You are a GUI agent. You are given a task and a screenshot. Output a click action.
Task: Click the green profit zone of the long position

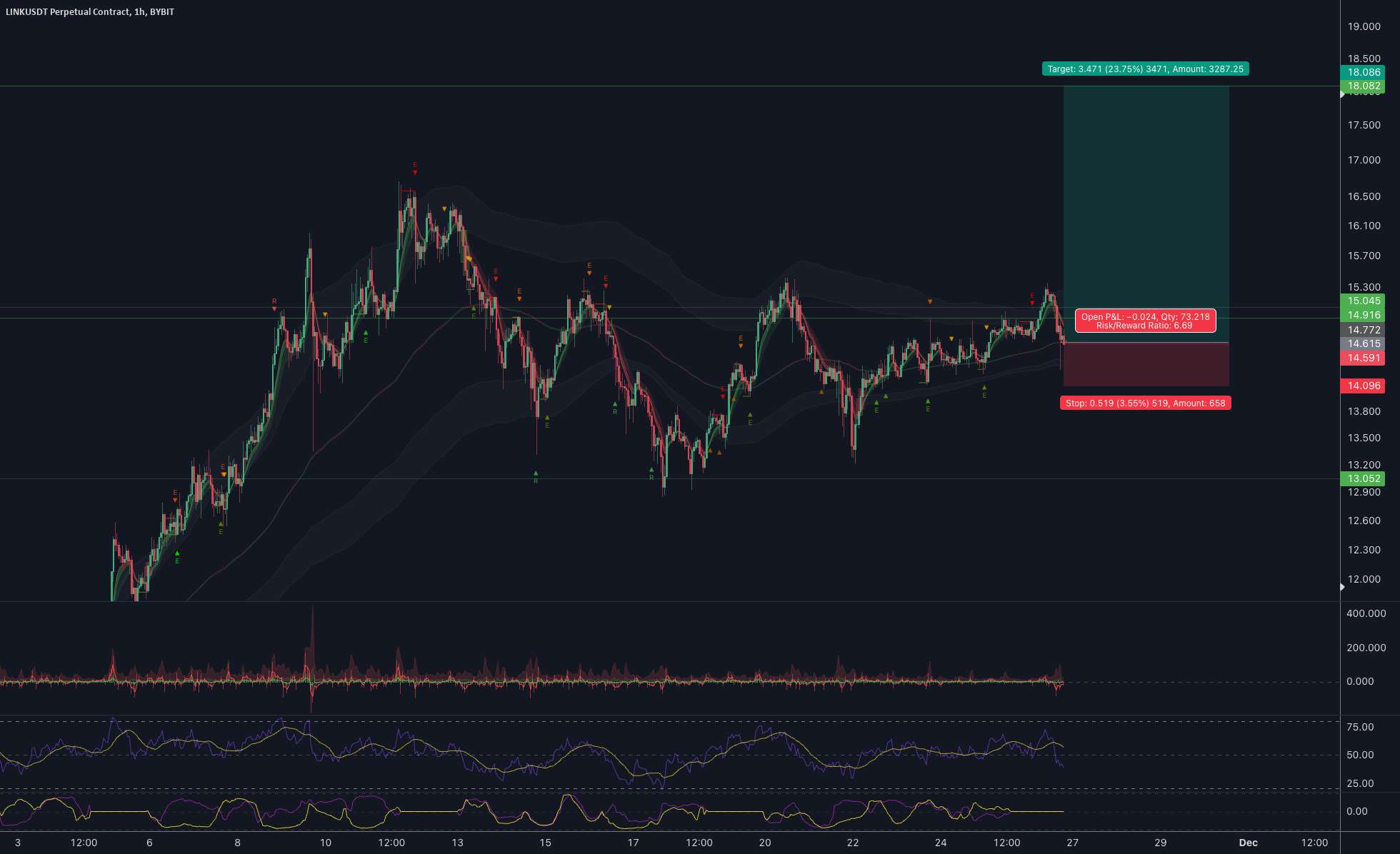point(1146,214)
